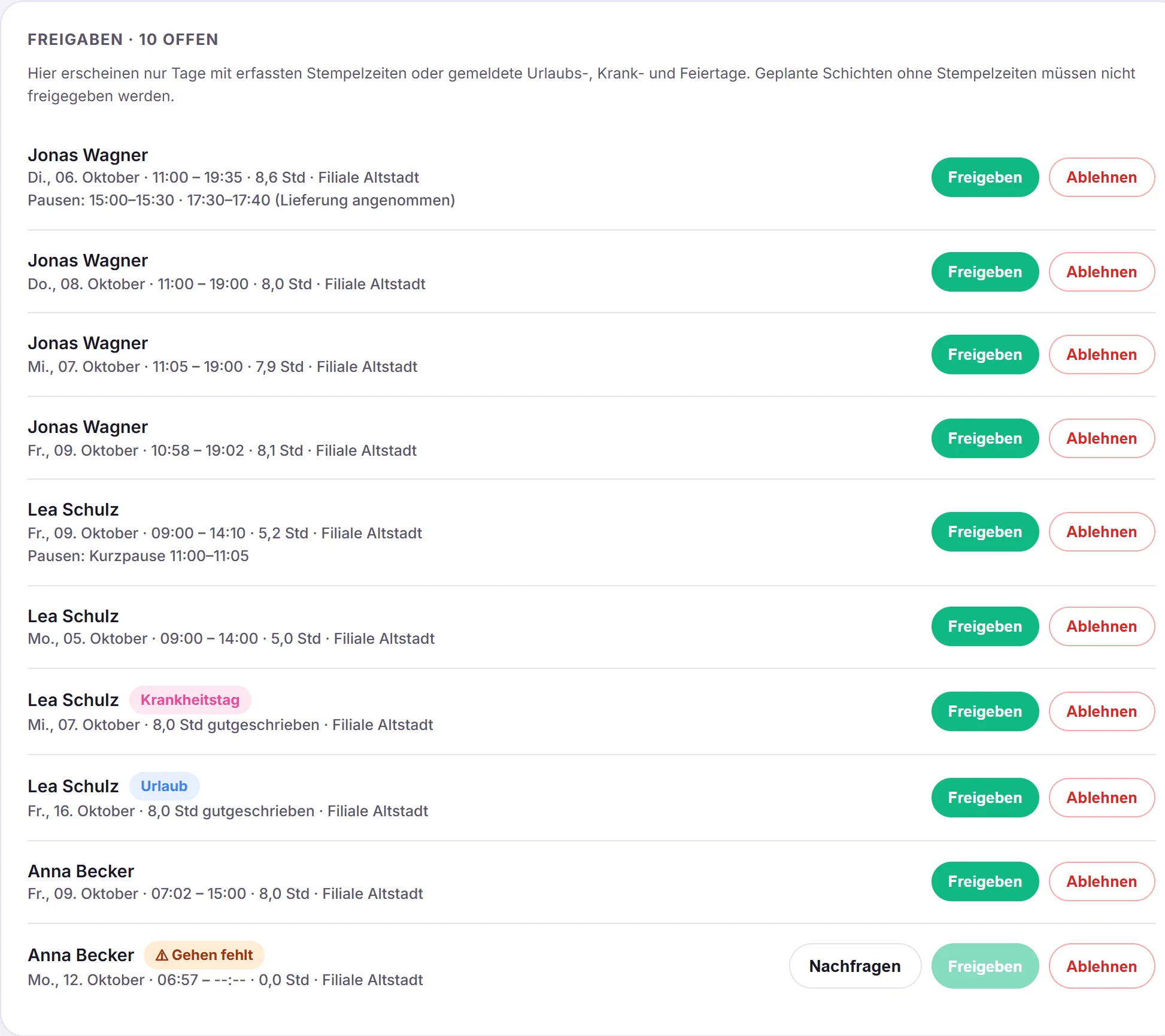Decline Lea Schulz's Urlaub on 16. Oktober
This screenshot has height=1036, width=1165.
pyautogui.click(x=1102, y=798)
